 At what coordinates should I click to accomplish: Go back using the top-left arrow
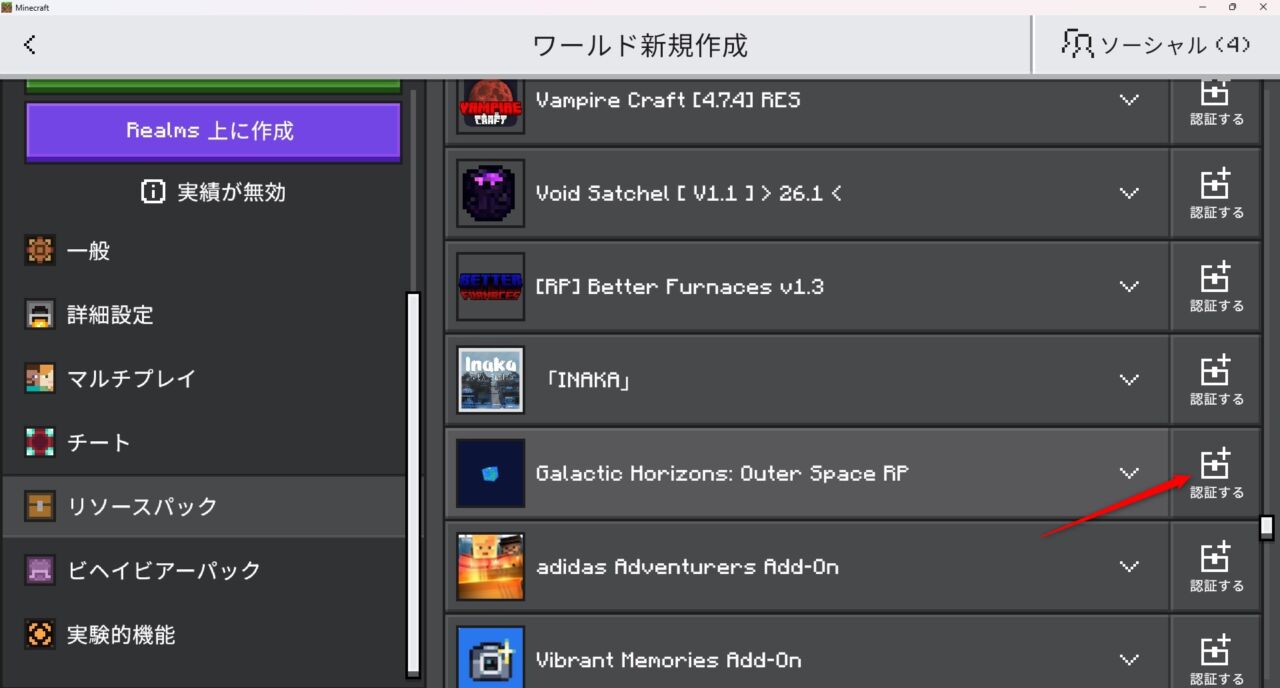pyautogui.click(x=29, y=44)
